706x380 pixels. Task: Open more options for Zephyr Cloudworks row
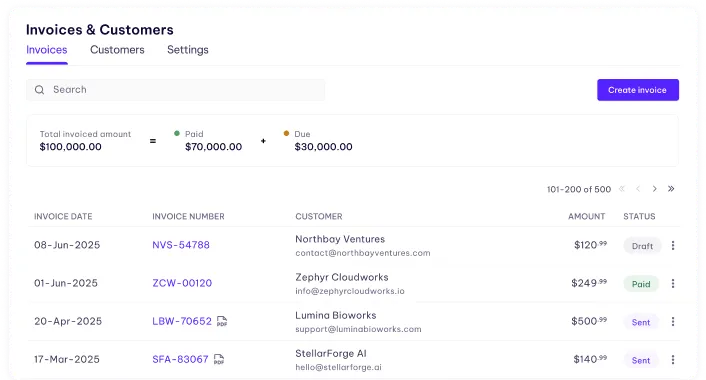(x=673, y=283)
